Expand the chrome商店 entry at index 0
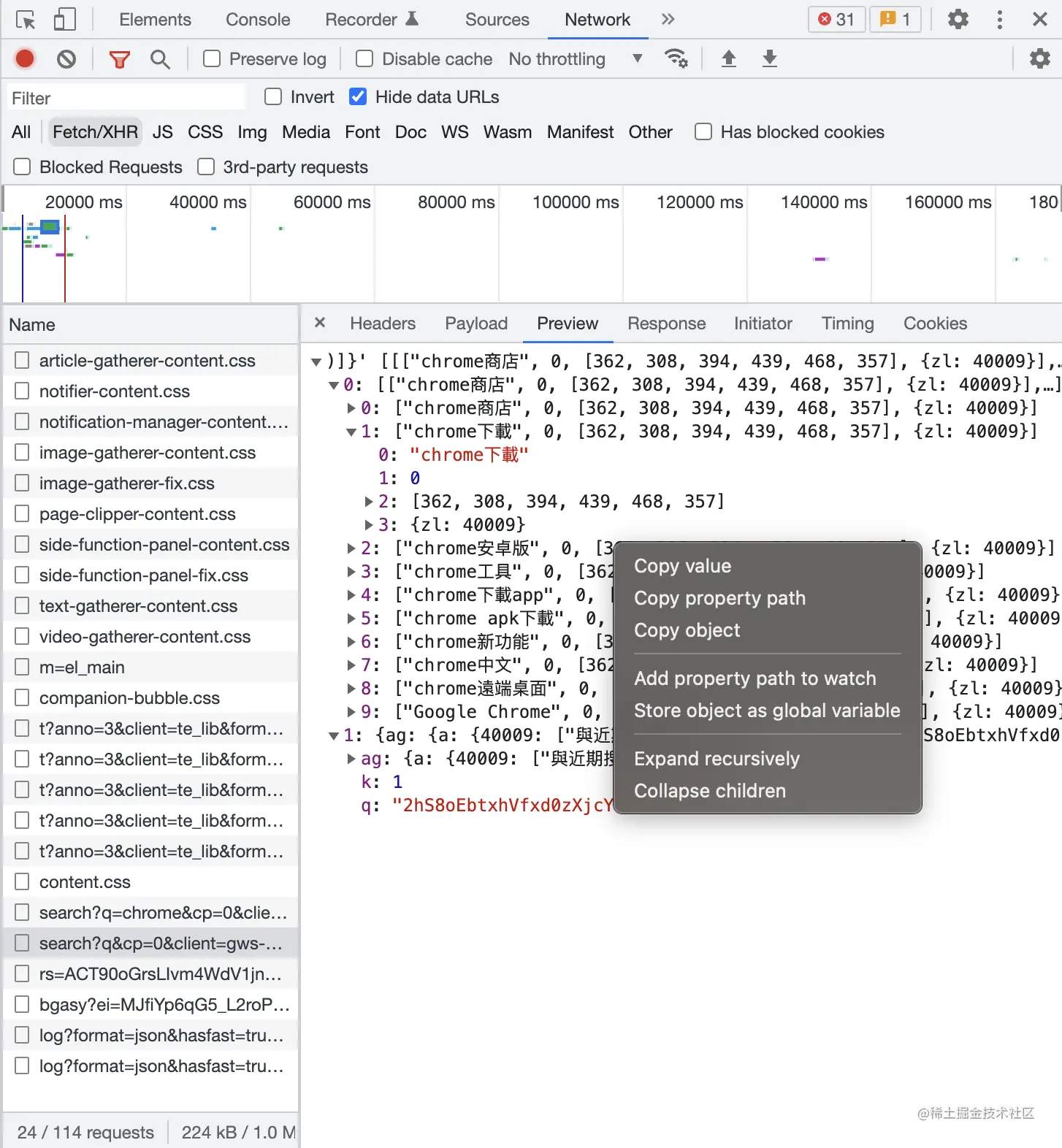Screen dimensions: 1062x1148 pos(351,408)
